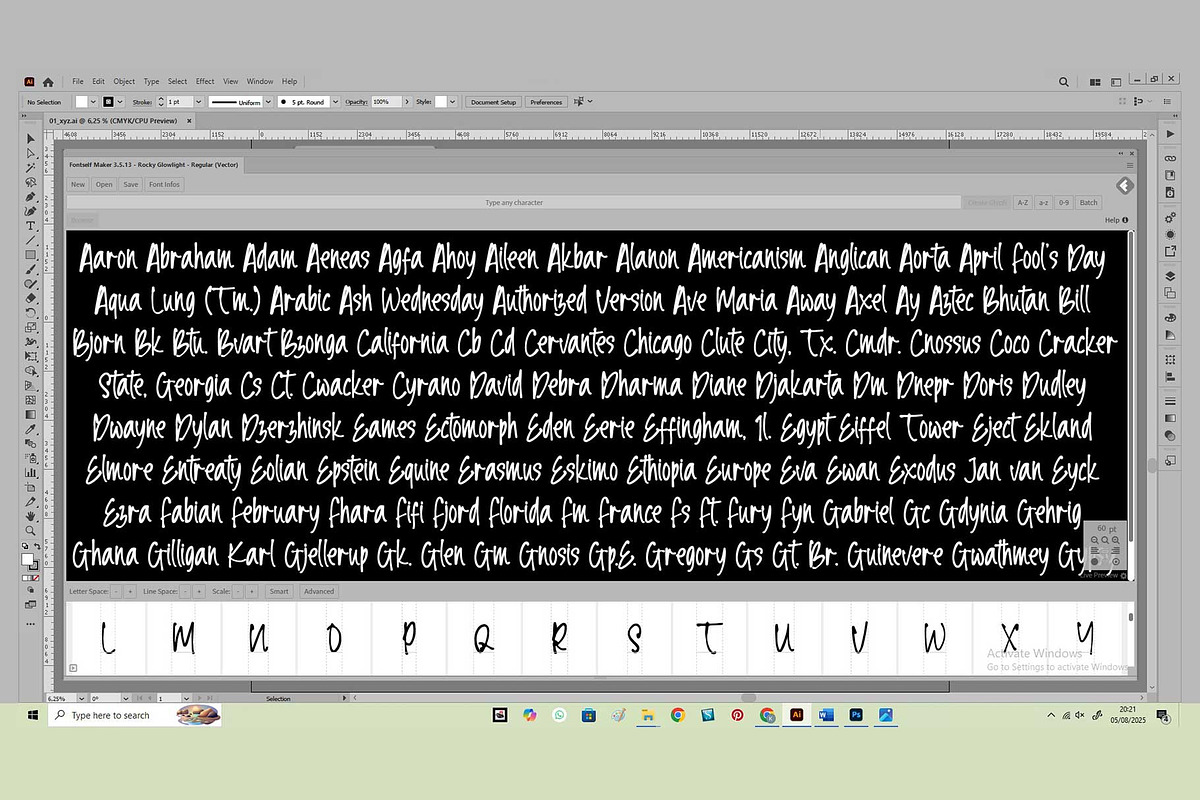
Task: Open the Libraries panel icon
Action: [1170, 175]
